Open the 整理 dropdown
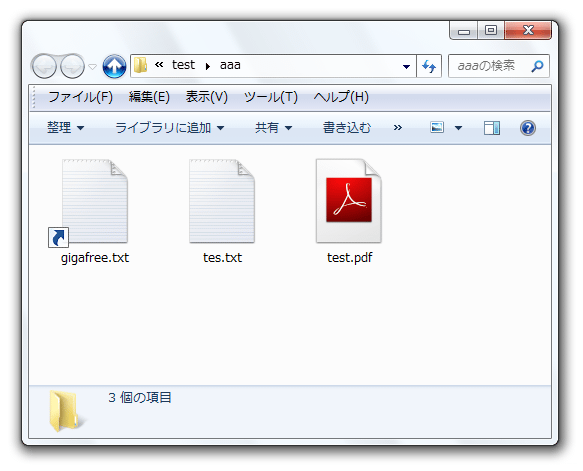583x471 pixels. point(65,128)
